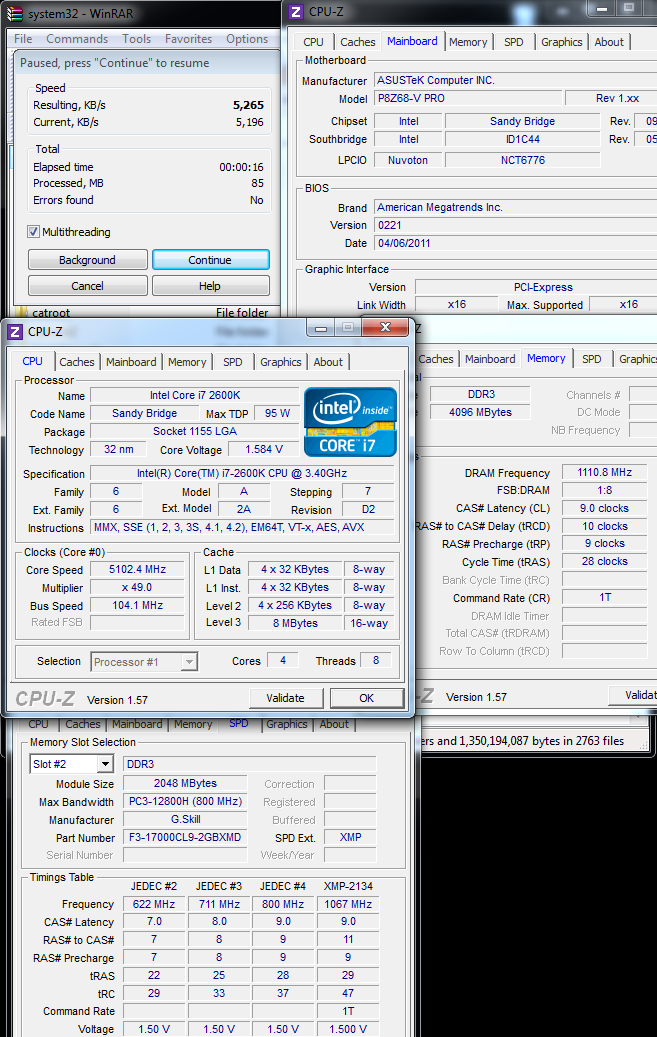The image size is (657, 1037).
Task: Select SPD tab in bottom CPU-Z window
Action: click(x=239, y=724)
